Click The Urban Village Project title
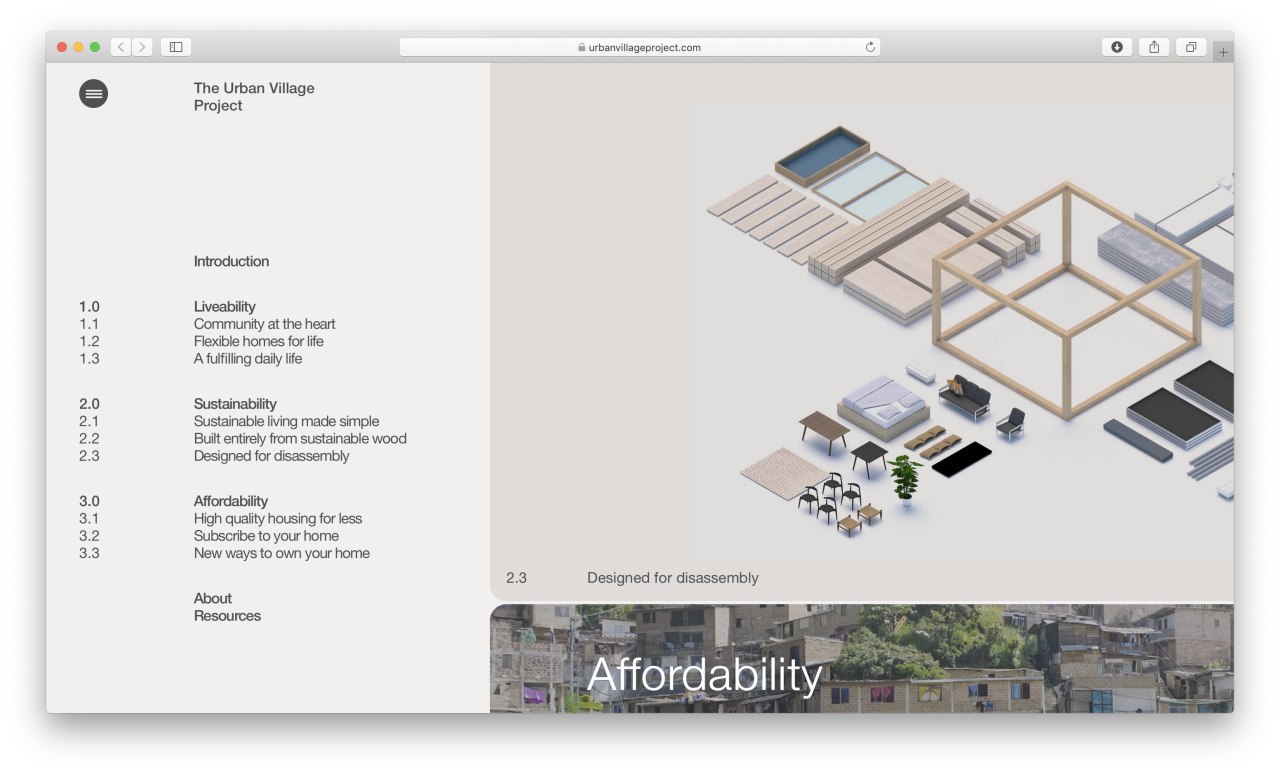Viewport: 1280px width, 774px height. click(x=254, y=97)
